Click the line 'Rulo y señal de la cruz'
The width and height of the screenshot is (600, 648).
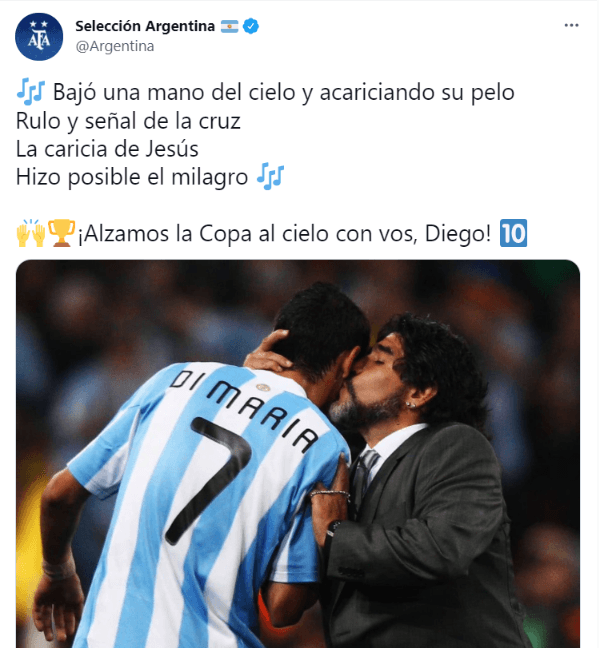click(x=128, y=121)
